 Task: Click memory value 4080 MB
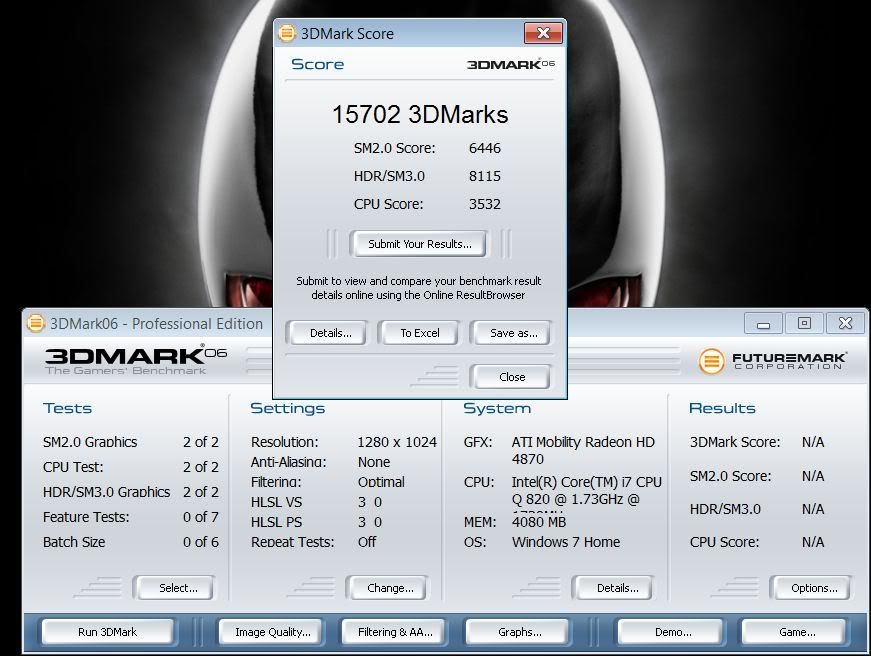539,522
